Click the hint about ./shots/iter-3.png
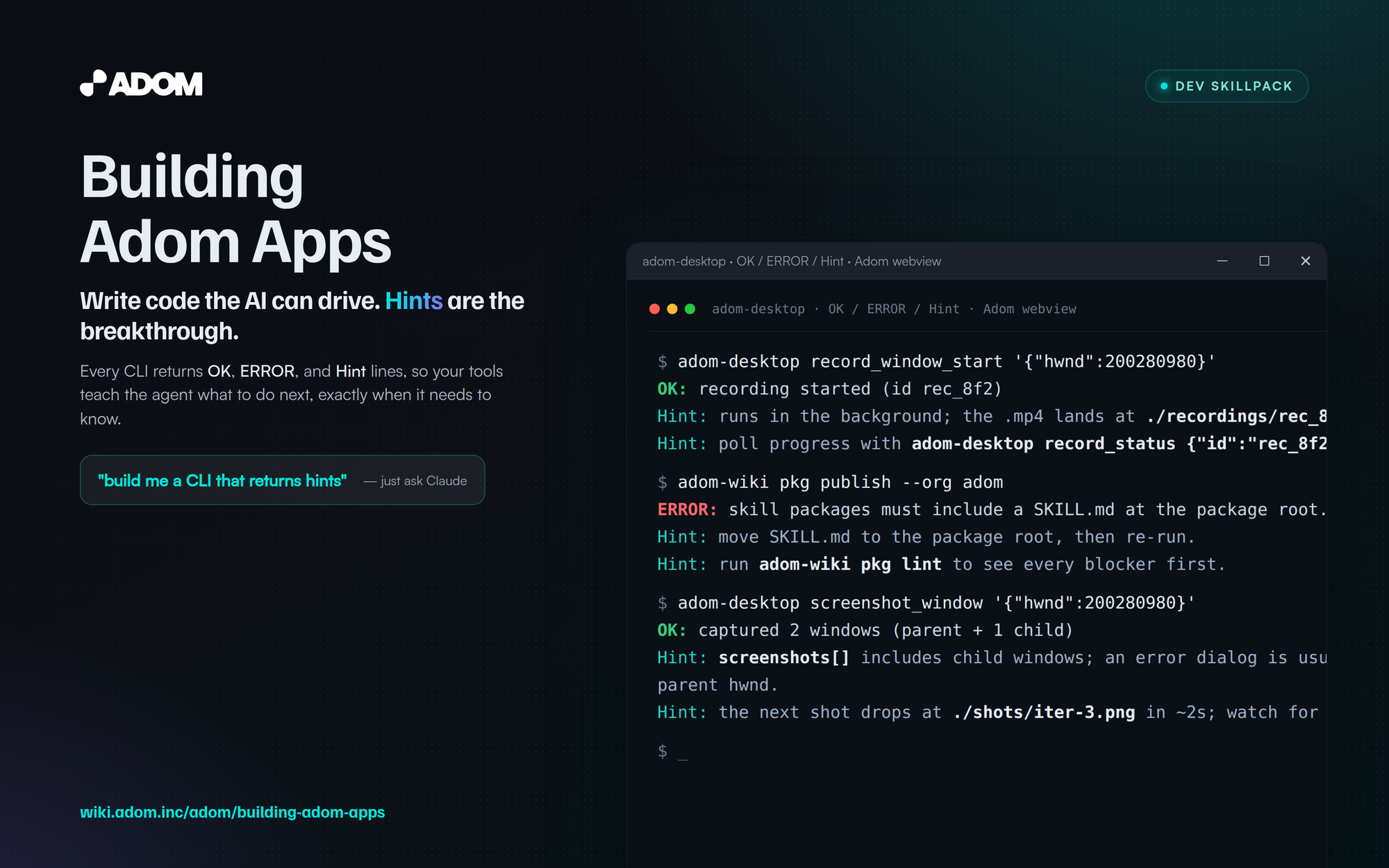The height and width of the screenshot is (868, 1389). [988, 712]
